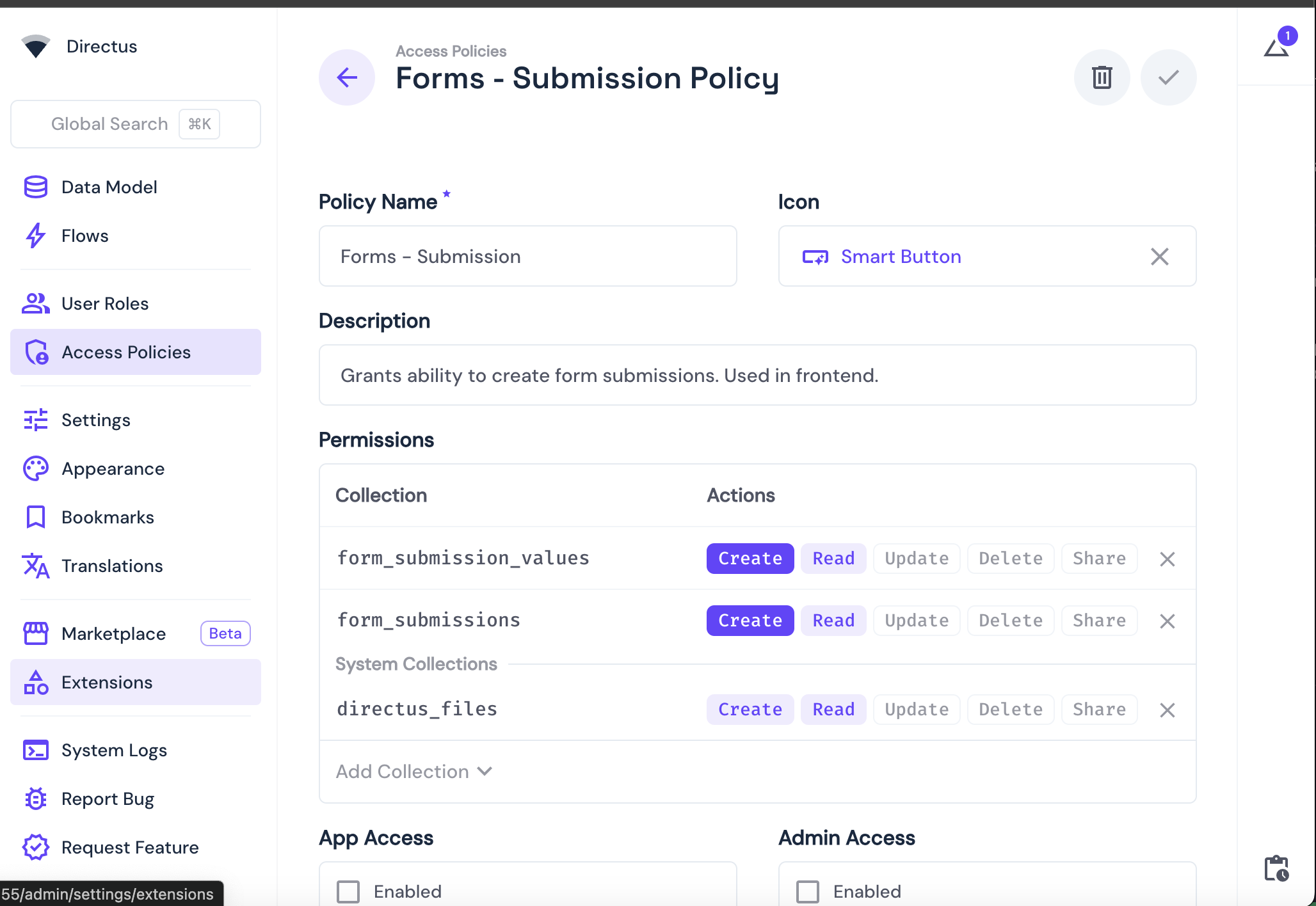The width and height of the screenshot is (1316, 906).
Task: Enable App Access
Action: (348, 891)
